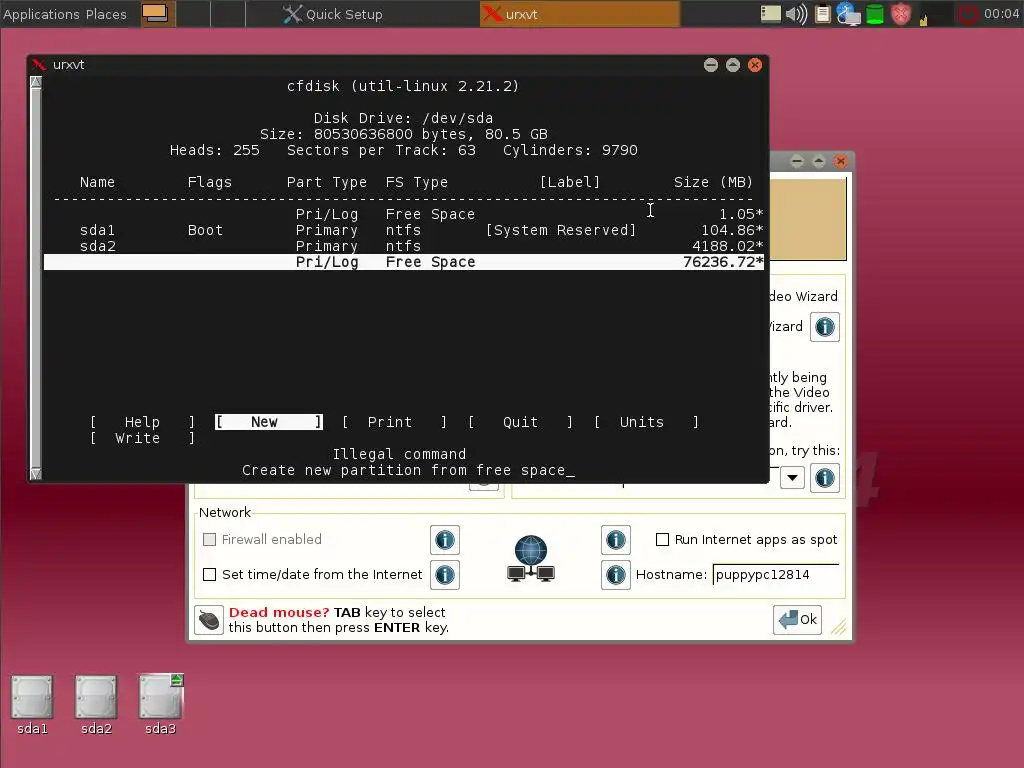This screenshot has height=768, width=1024.
Task: Open the dropdown arrow in Quick Setup video section
Action: click(792, 477)
